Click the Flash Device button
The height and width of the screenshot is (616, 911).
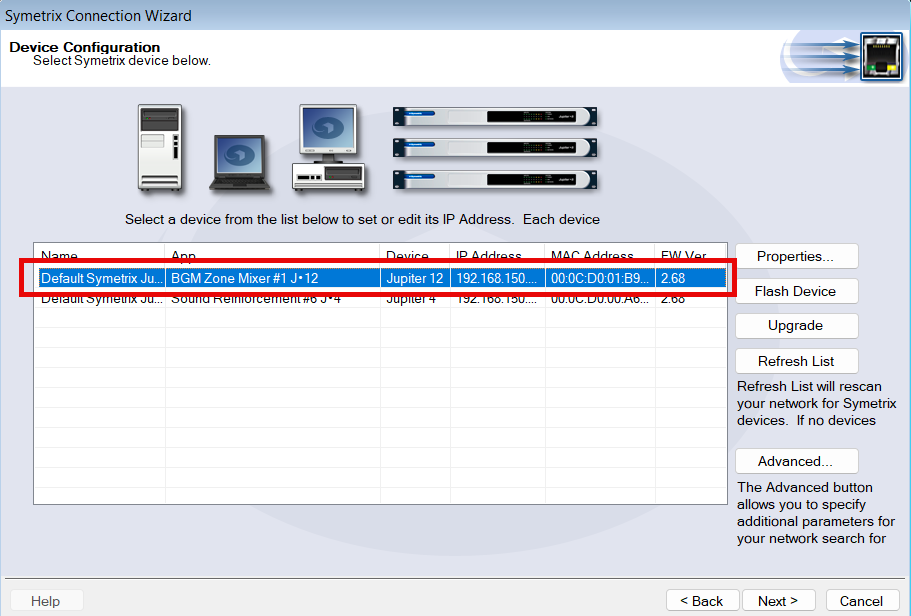797,291
